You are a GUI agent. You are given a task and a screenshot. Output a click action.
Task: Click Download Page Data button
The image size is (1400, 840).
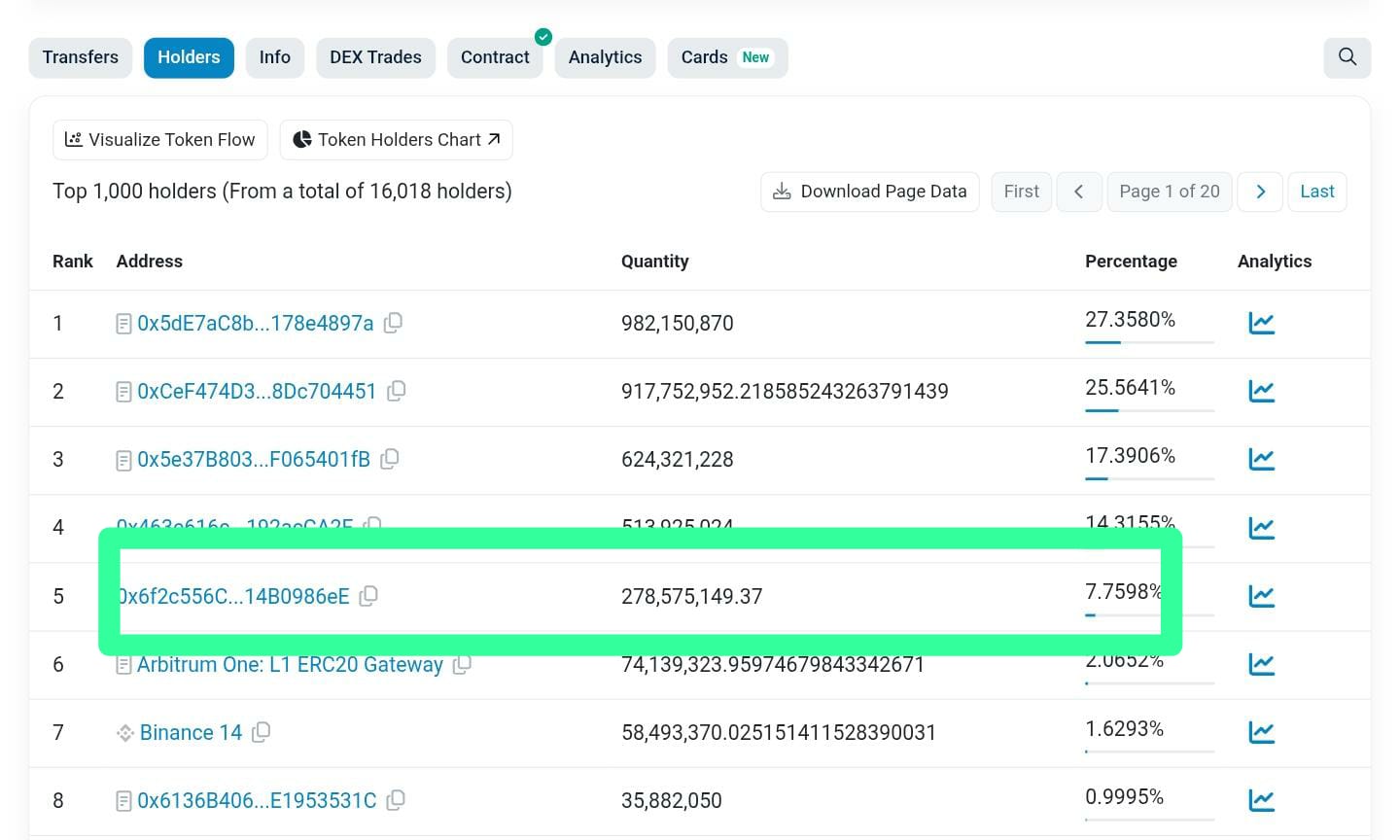pos(869,192)
